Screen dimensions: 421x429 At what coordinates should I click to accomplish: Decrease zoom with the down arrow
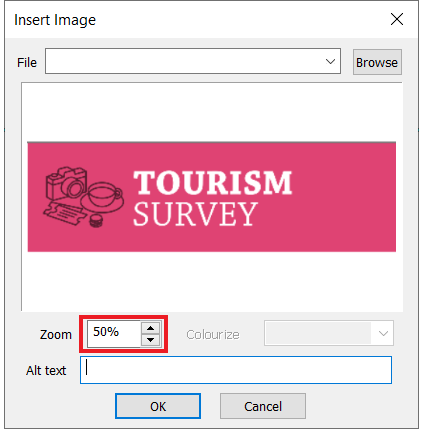(150, 340)
